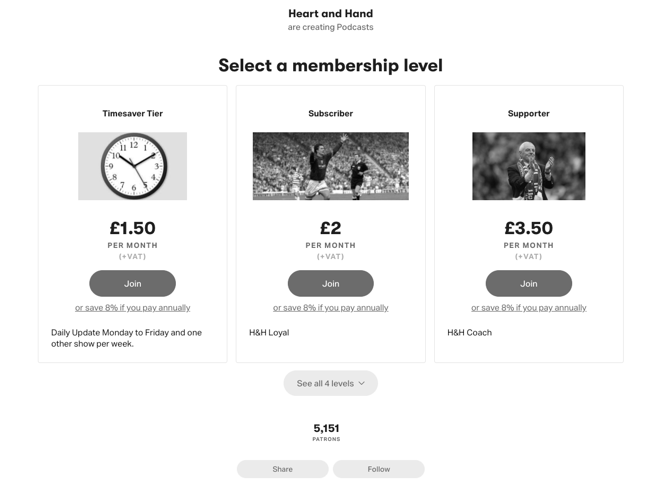Image resolution: width=669 pixels, height=490 pixels.
Task: Join the Subscriber £2 membership
Action: coord(330,283)
